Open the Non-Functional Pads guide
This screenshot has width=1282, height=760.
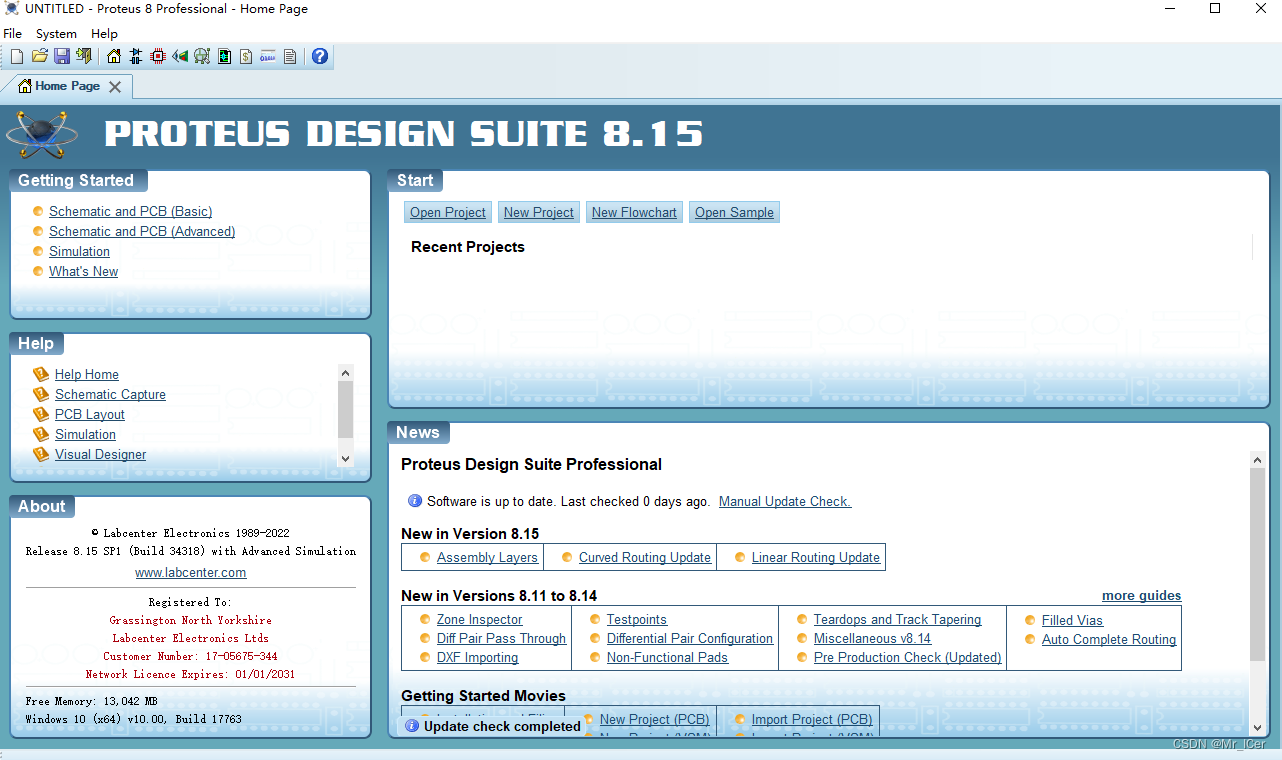click(667, 657)
